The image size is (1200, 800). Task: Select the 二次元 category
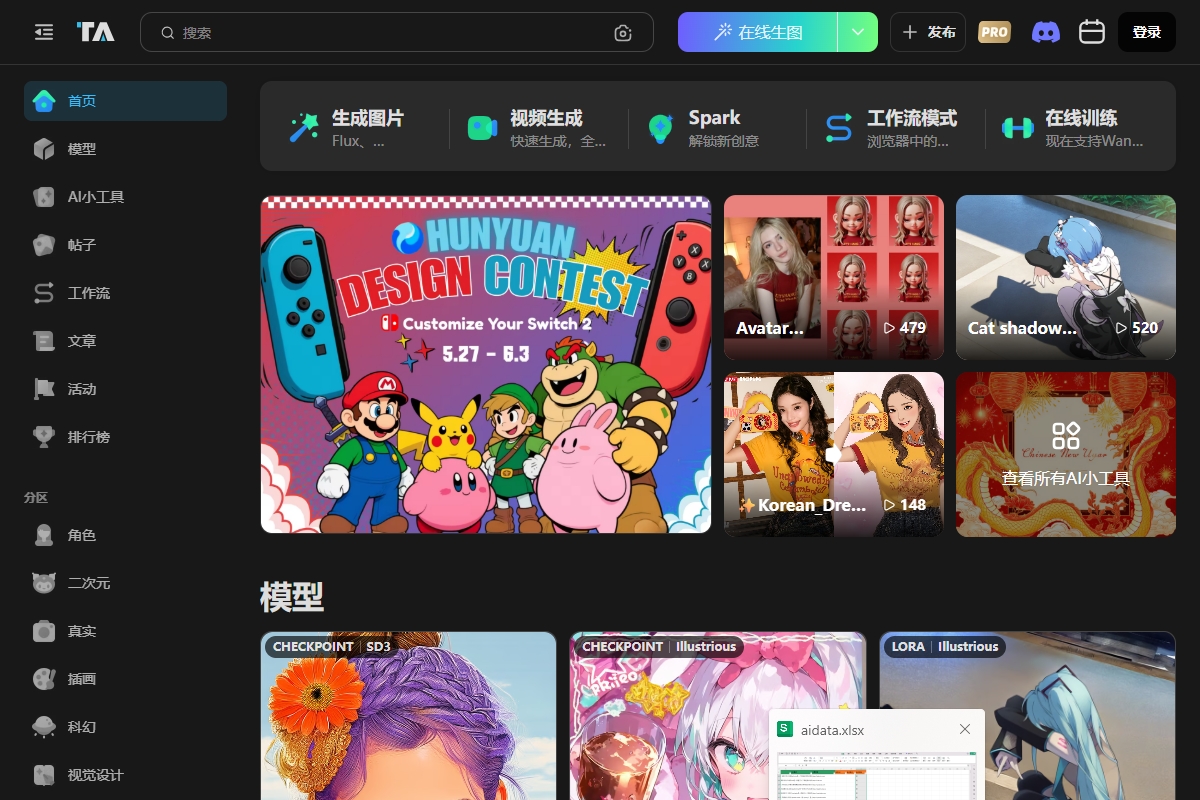click(88, 583)
